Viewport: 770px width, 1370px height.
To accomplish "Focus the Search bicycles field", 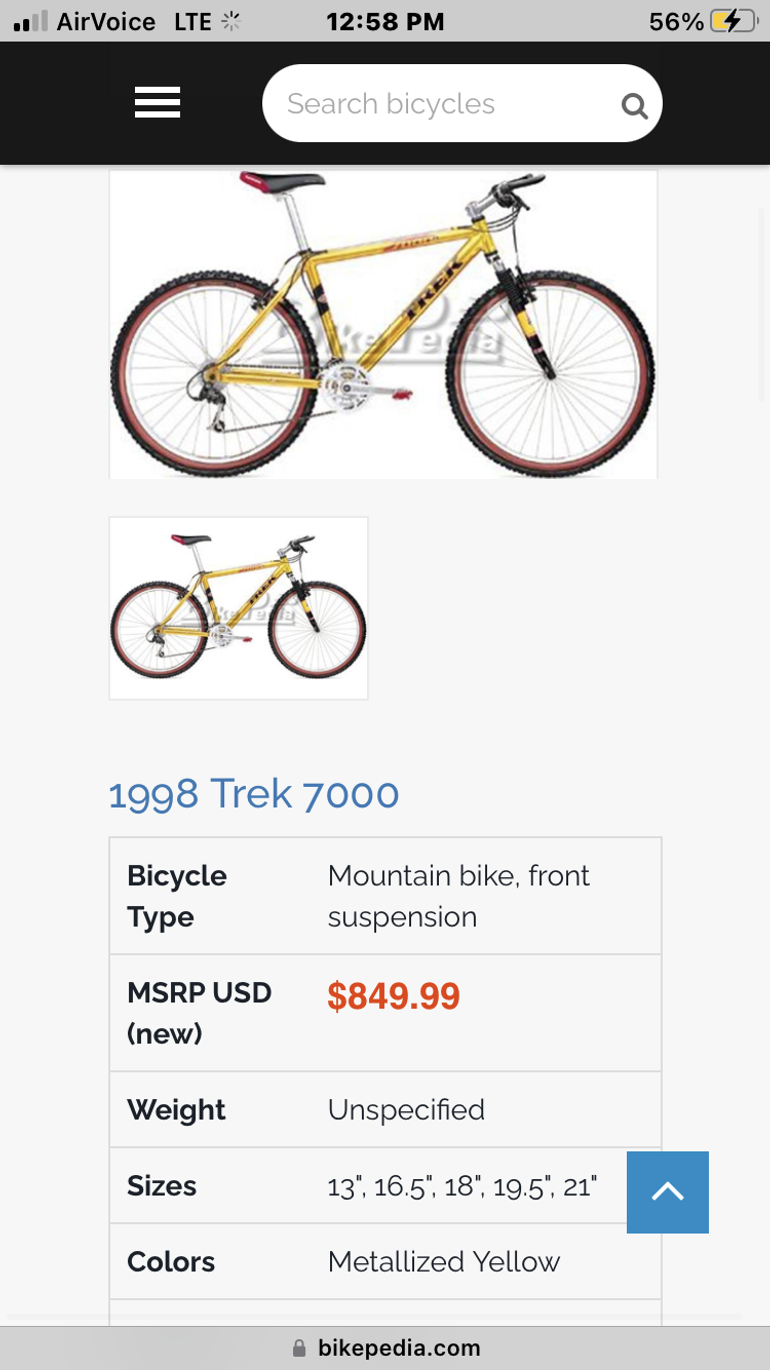I will click(440, 104).
